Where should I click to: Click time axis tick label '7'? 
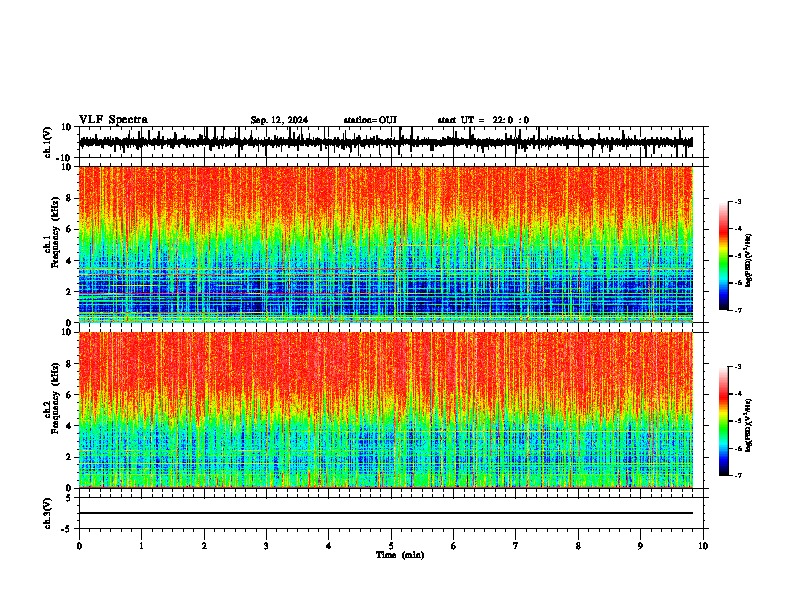point(516,546)
